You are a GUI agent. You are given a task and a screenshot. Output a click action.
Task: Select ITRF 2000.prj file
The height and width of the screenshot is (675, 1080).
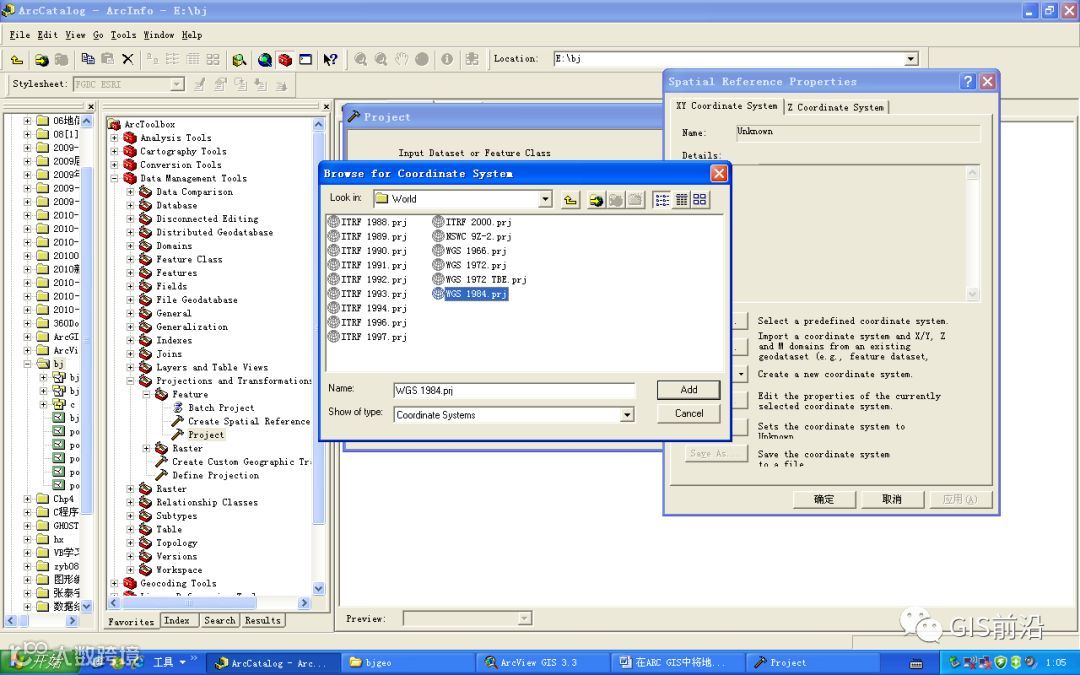point(472,222)
